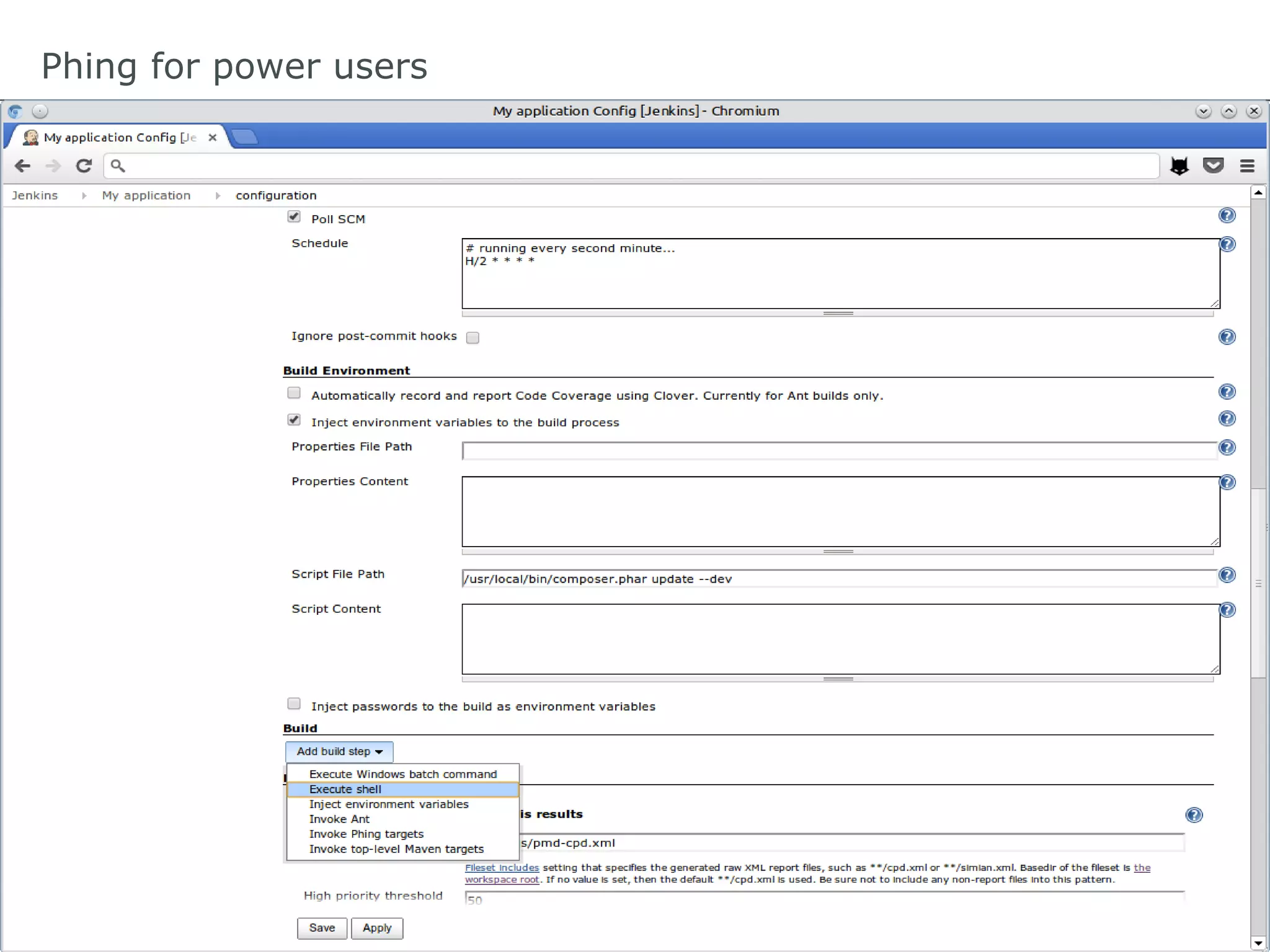Screen dimensions: 1270x952
Task: Open the Chromium hamburger menu
Action: point(1247,165)
